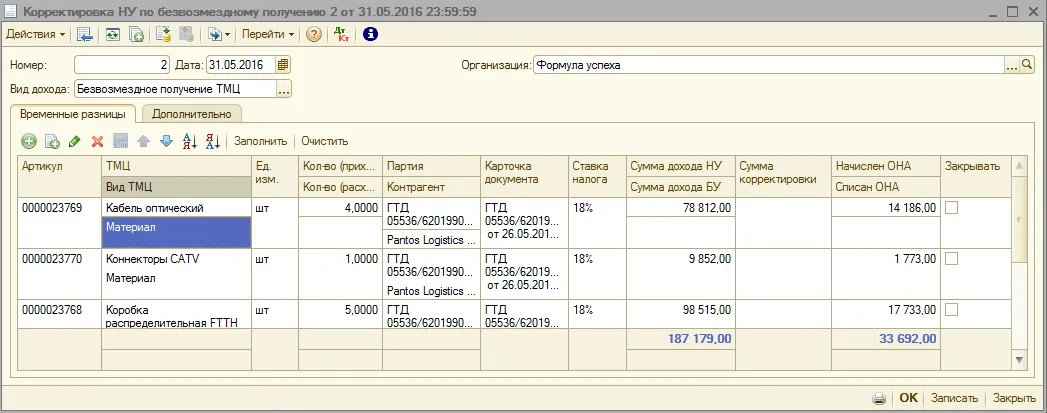The width and height of the screenshot is (1047, 413).
Task: Open the dropdown arrow next to create-based-on icon
Action: point(227,34)
